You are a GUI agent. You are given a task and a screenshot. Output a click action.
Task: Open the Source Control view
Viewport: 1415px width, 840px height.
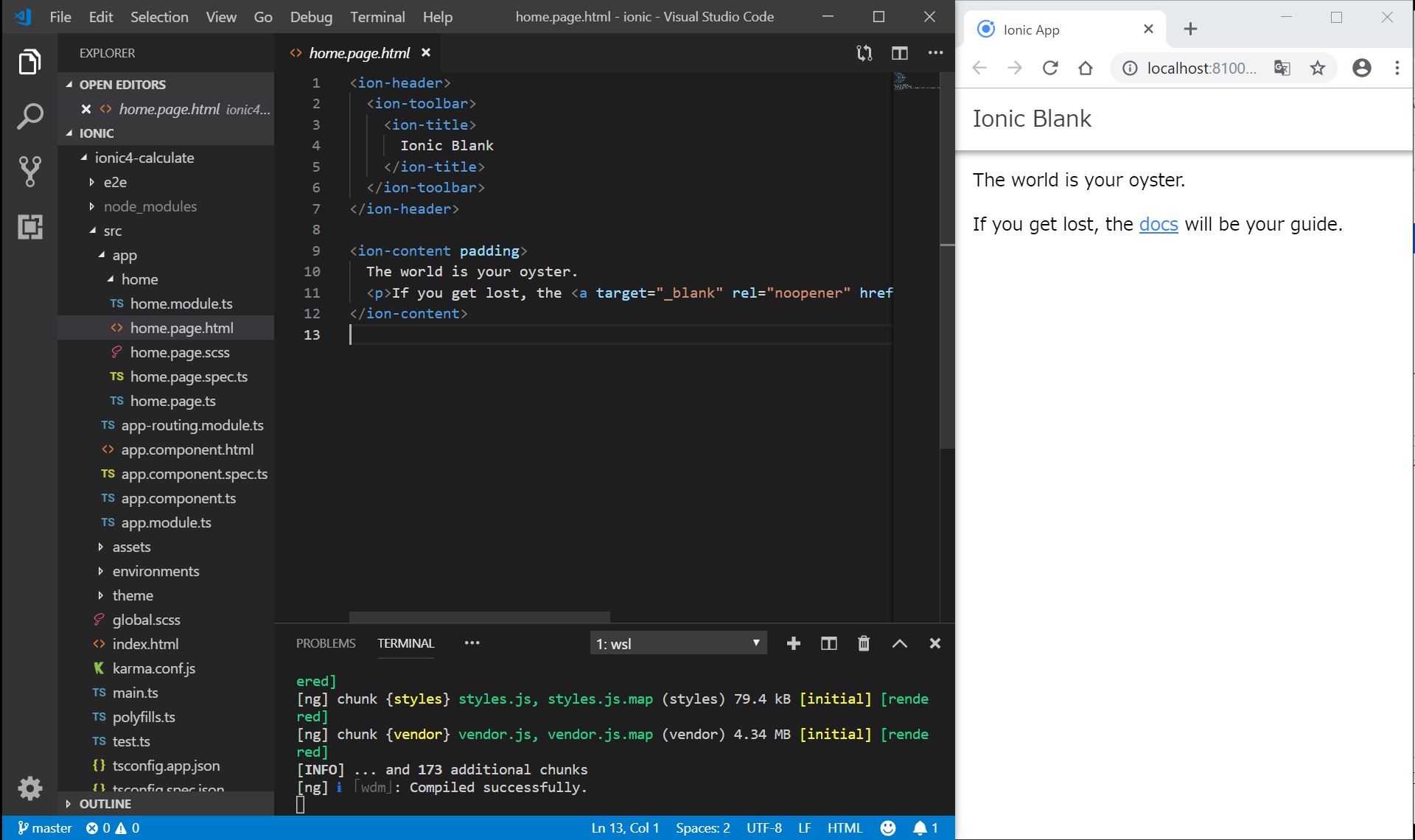pyautogui.click(x=29, y=171)
